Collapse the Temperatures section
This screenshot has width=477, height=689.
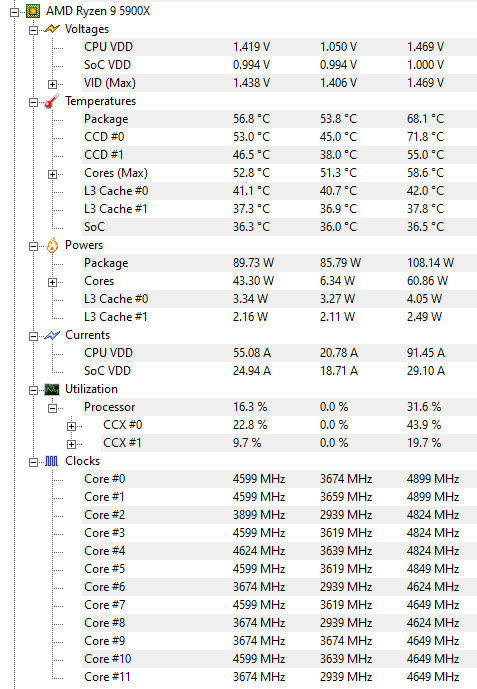pyautogui.click(x=33, y=102)
